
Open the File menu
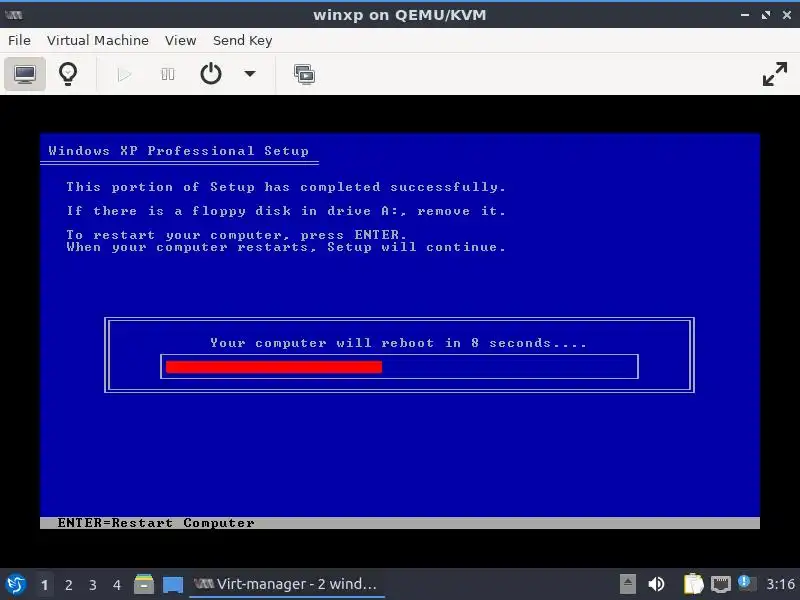tap(19, 40)
